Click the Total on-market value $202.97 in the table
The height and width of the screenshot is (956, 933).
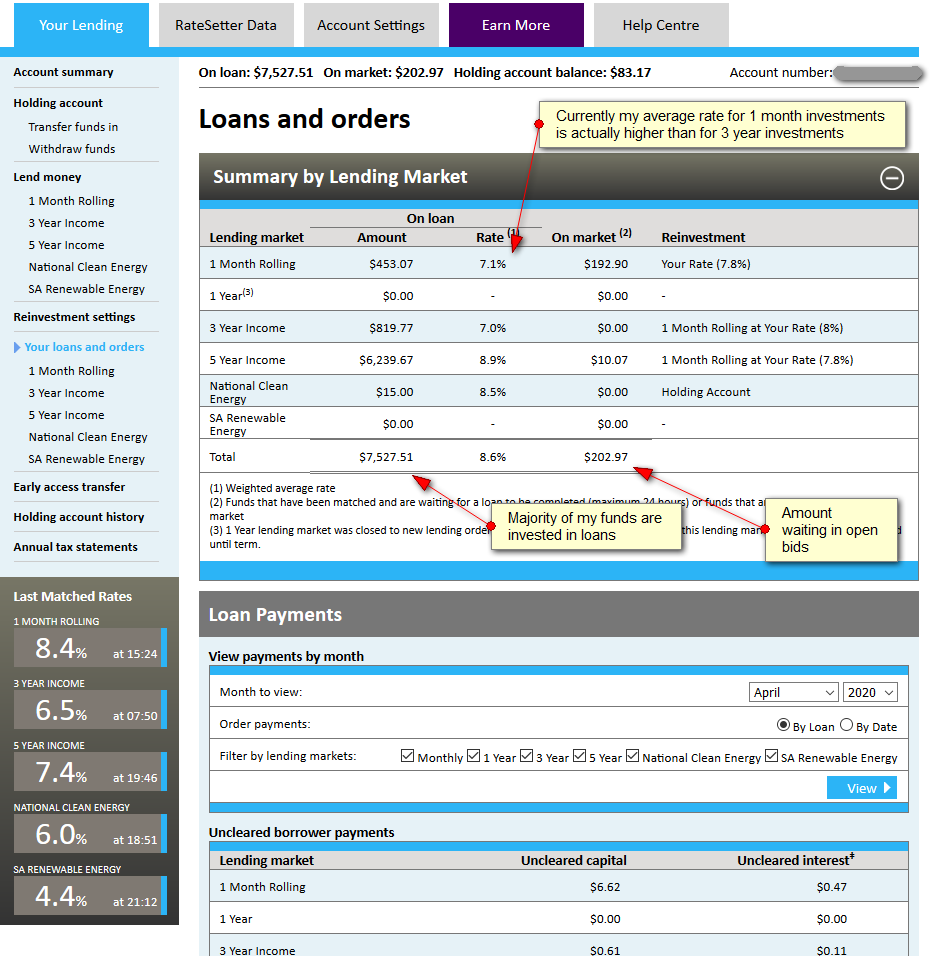tap(606, 457)
